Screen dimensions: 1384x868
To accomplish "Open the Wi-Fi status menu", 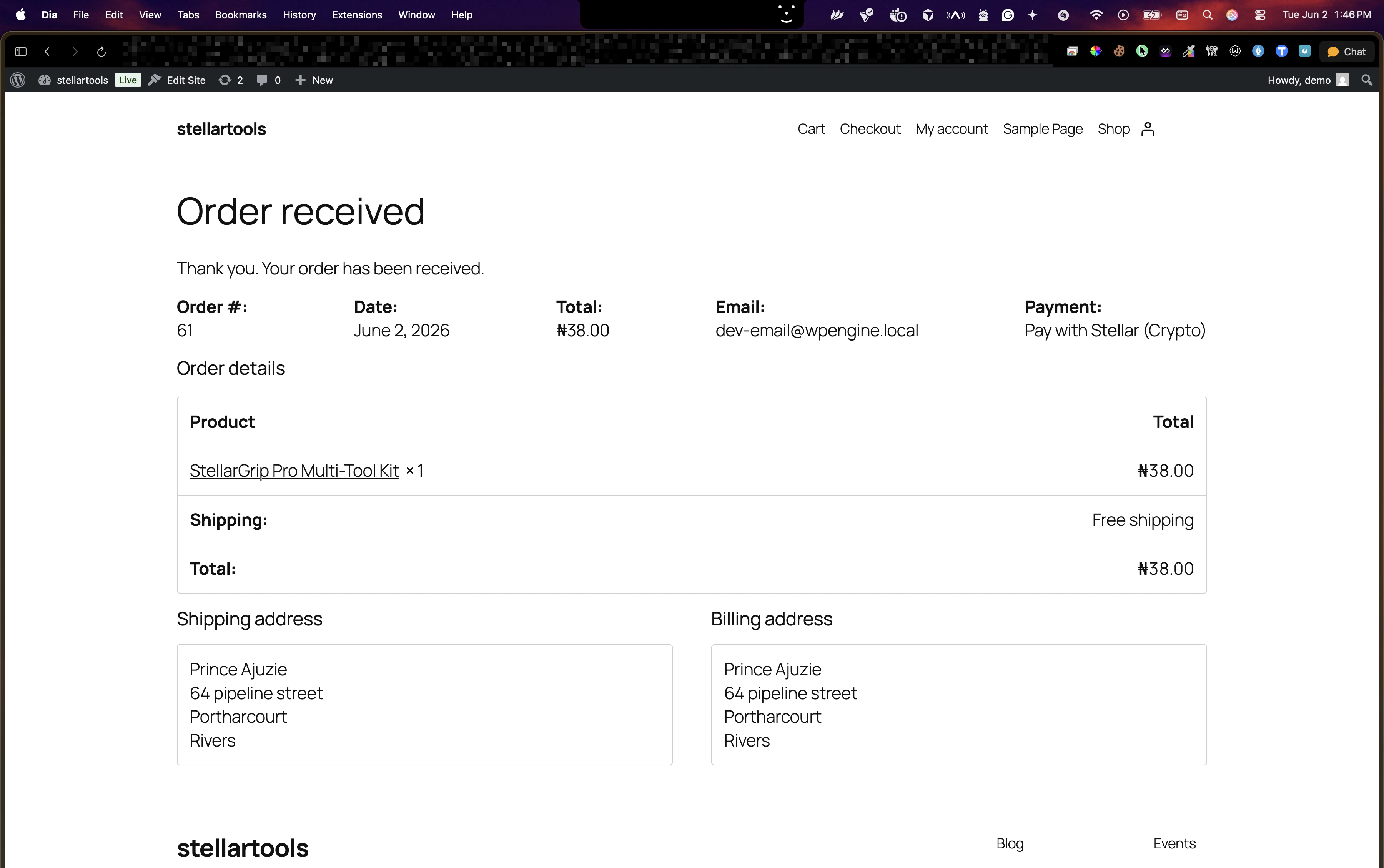I will [1096, 15].
